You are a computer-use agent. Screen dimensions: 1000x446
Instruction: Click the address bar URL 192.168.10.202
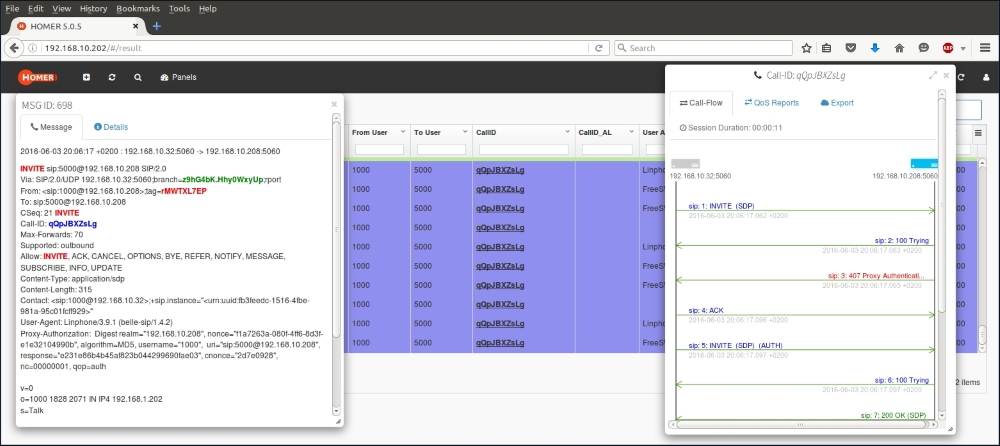93,48
